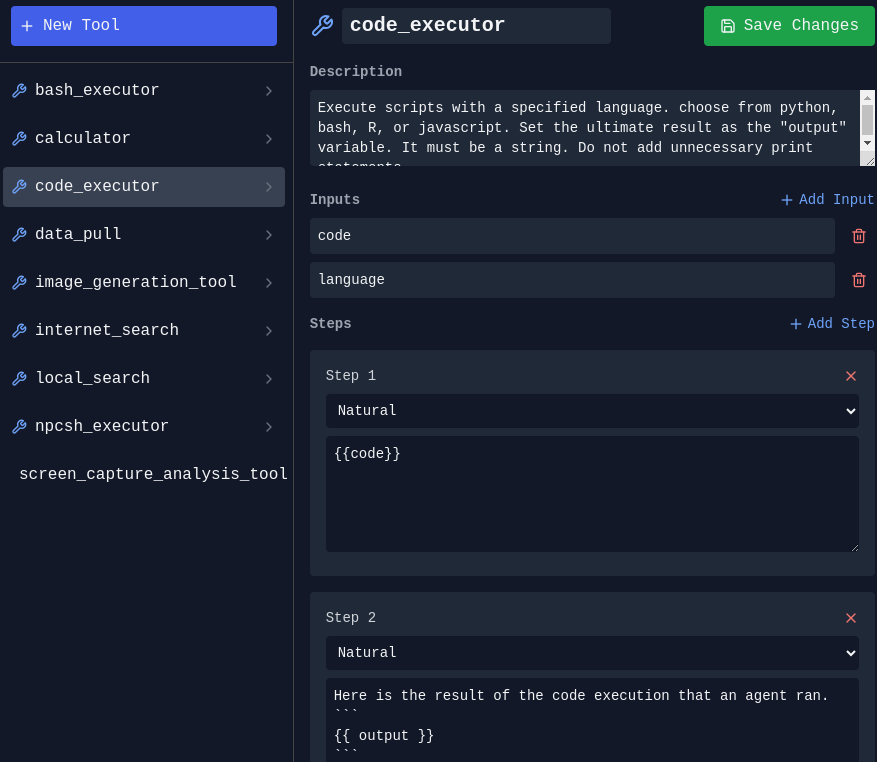Select image_generation_tool in tool list

[x=144, y=283]
